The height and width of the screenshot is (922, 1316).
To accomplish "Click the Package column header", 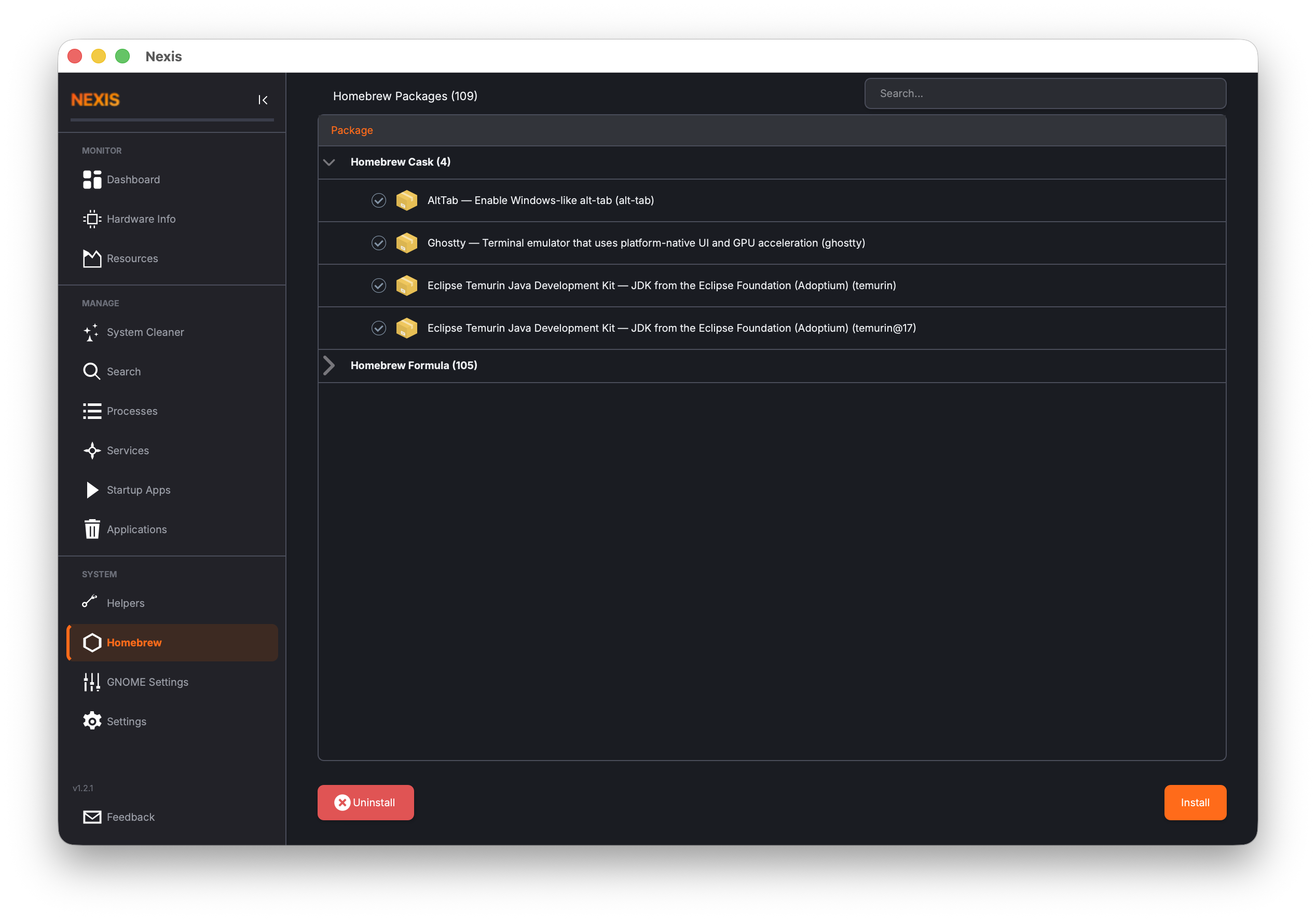I will (352, 130).
